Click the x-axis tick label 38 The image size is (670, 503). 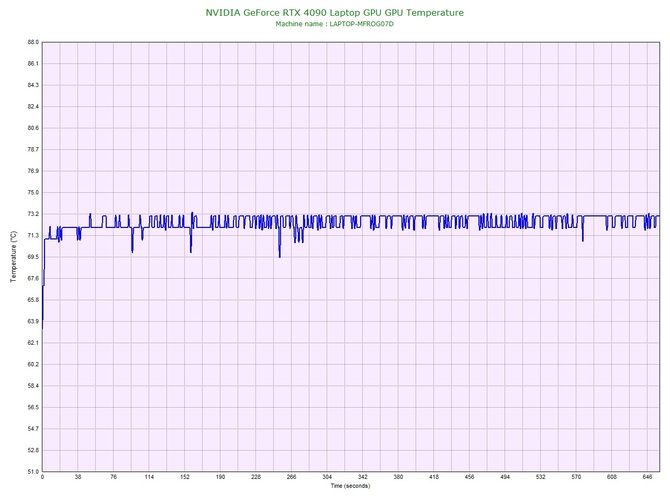[78, 477]
